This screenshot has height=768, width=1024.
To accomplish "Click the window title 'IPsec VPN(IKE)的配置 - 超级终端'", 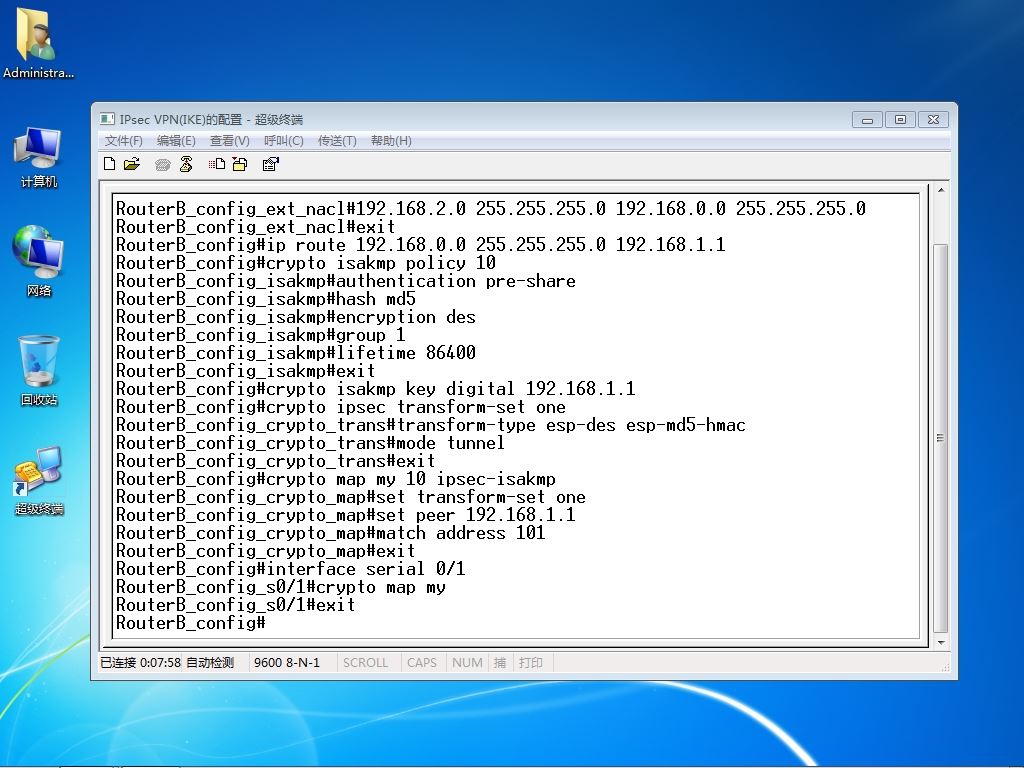I will click(211, 120).
